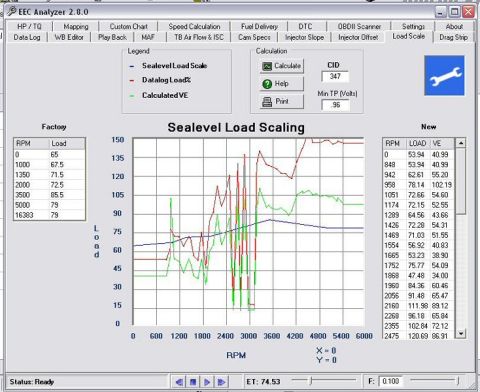Switch to the Data Log tab

tap(27, 37)
